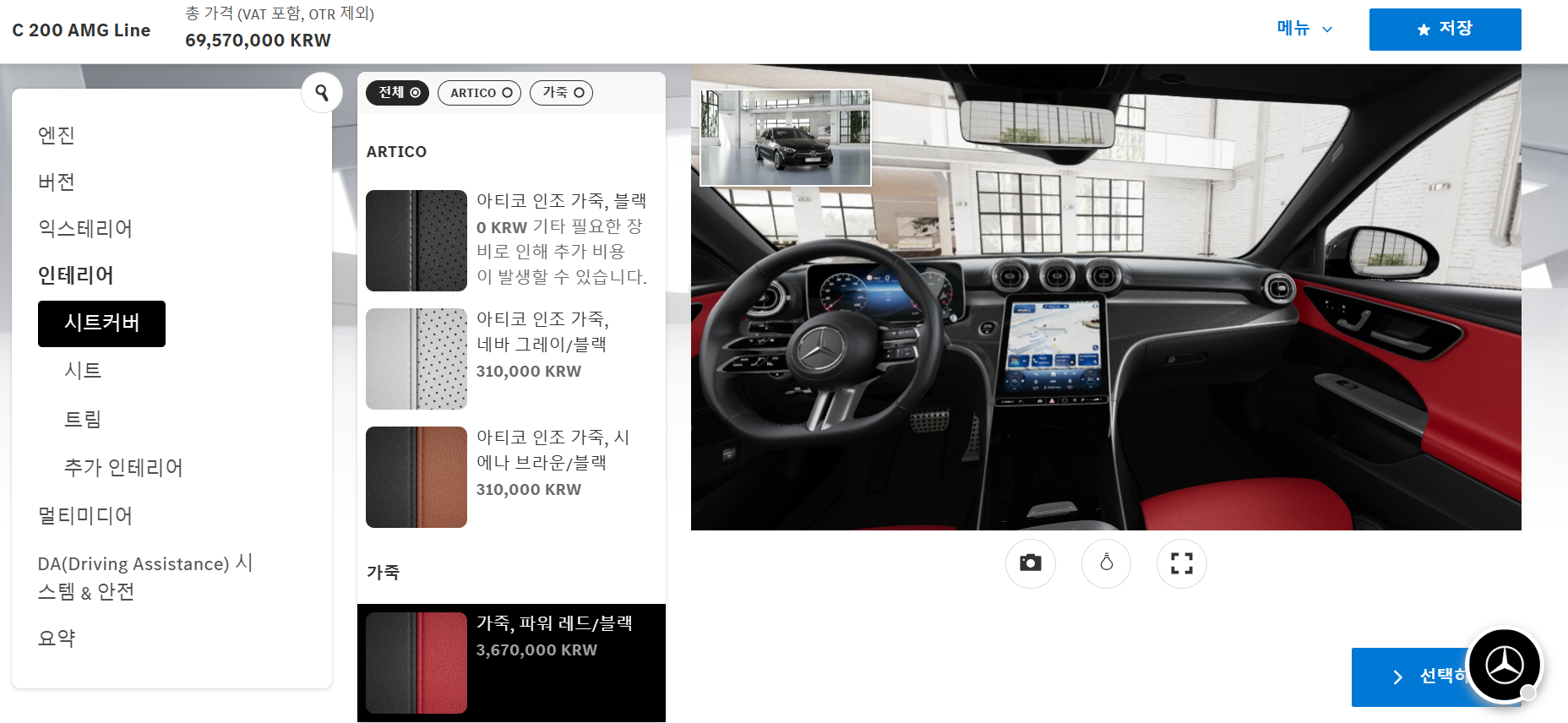
Task: Go to the 트림 sub-menu item
Action: click(83, 419)
